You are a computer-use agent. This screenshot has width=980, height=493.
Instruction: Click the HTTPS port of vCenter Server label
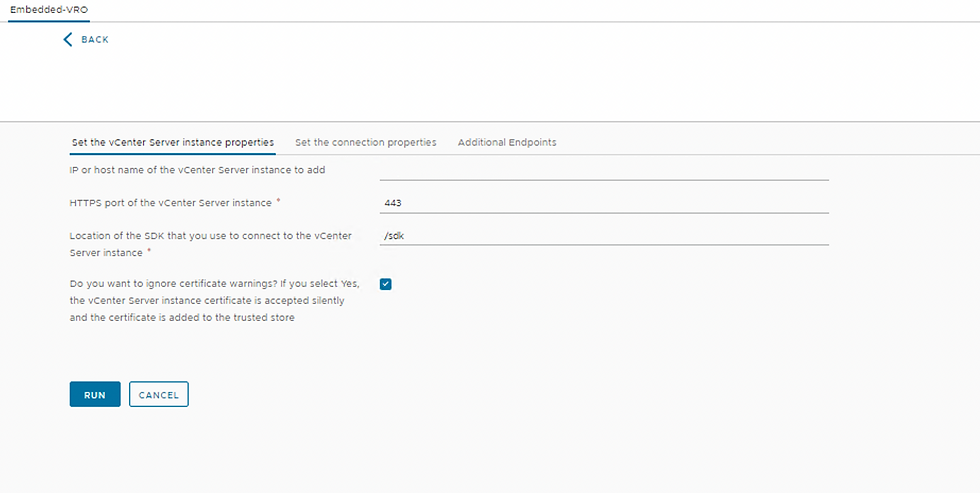171,203
